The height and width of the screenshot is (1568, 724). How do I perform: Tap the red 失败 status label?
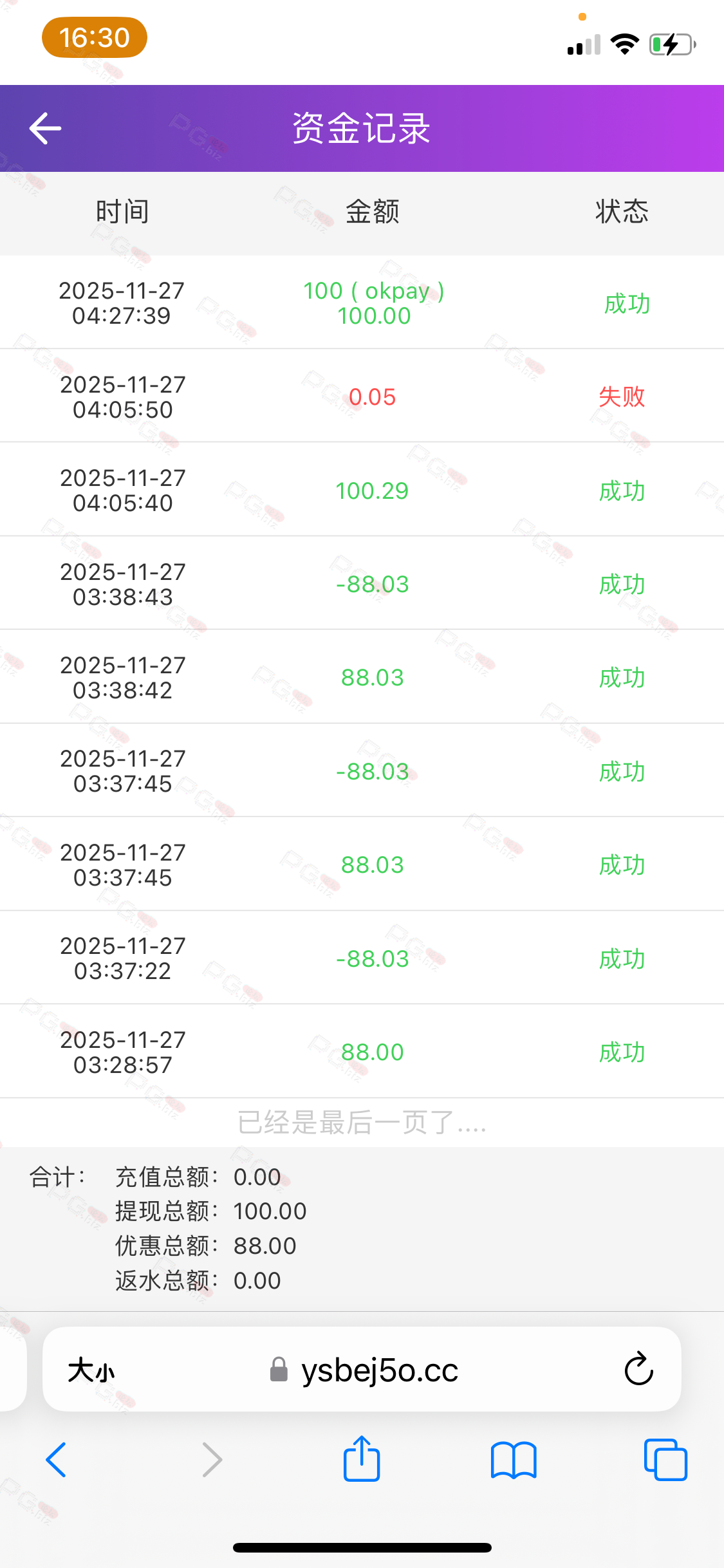click(x=622, y=397)
